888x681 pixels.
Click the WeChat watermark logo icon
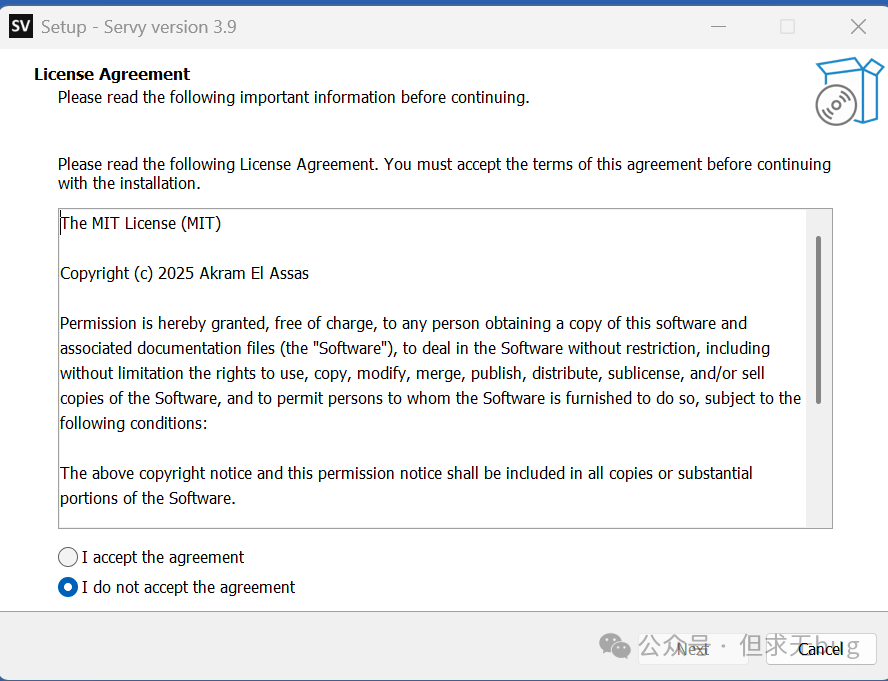coord(615,646)
